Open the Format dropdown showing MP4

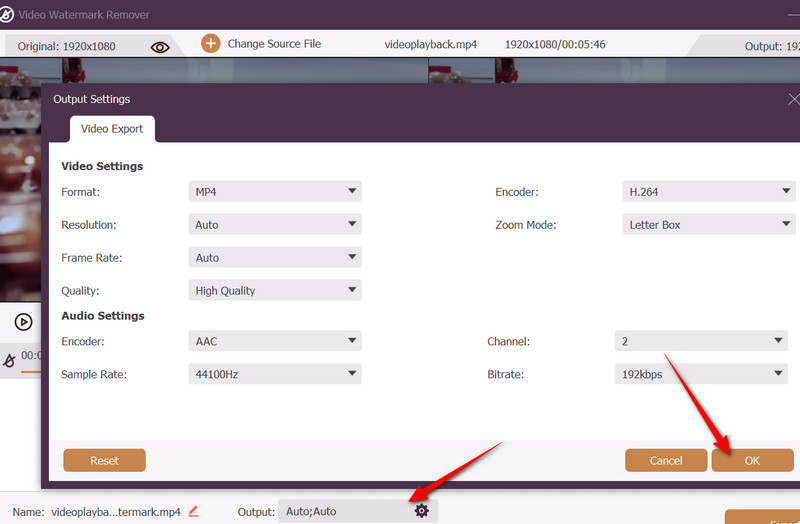click(x=274, y=192)
